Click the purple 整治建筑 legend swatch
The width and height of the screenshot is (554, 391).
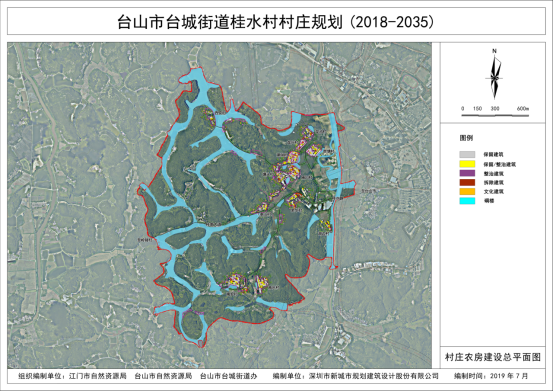point(467,173)
